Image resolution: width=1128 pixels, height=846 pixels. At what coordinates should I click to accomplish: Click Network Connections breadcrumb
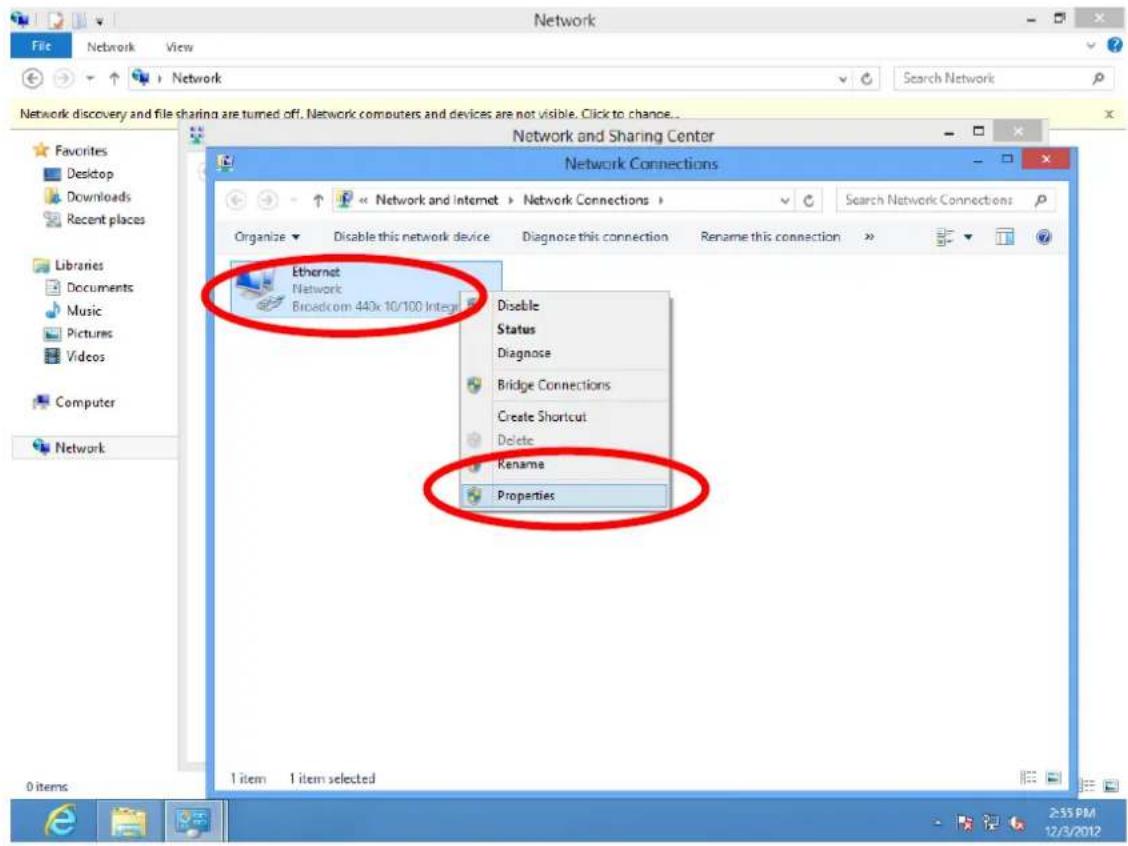click(586, 200)
